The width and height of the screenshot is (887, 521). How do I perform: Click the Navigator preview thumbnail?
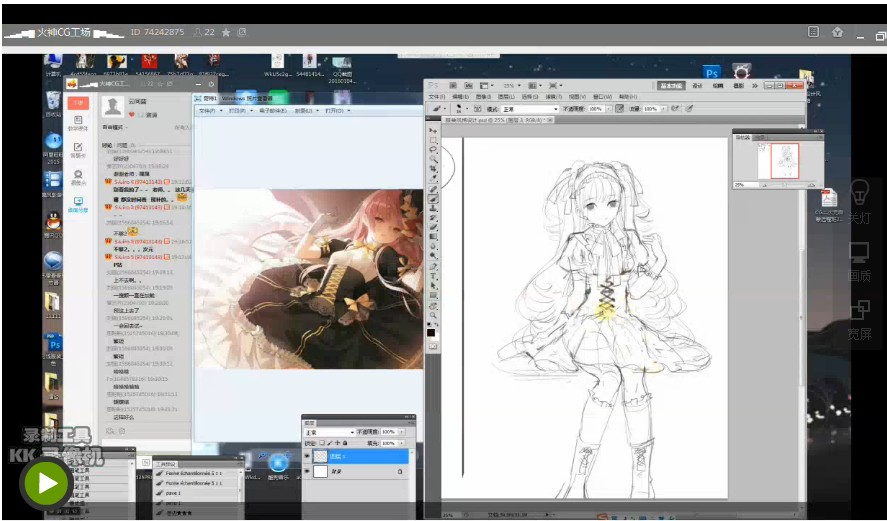pyautogui.click(x=779, y=161)
